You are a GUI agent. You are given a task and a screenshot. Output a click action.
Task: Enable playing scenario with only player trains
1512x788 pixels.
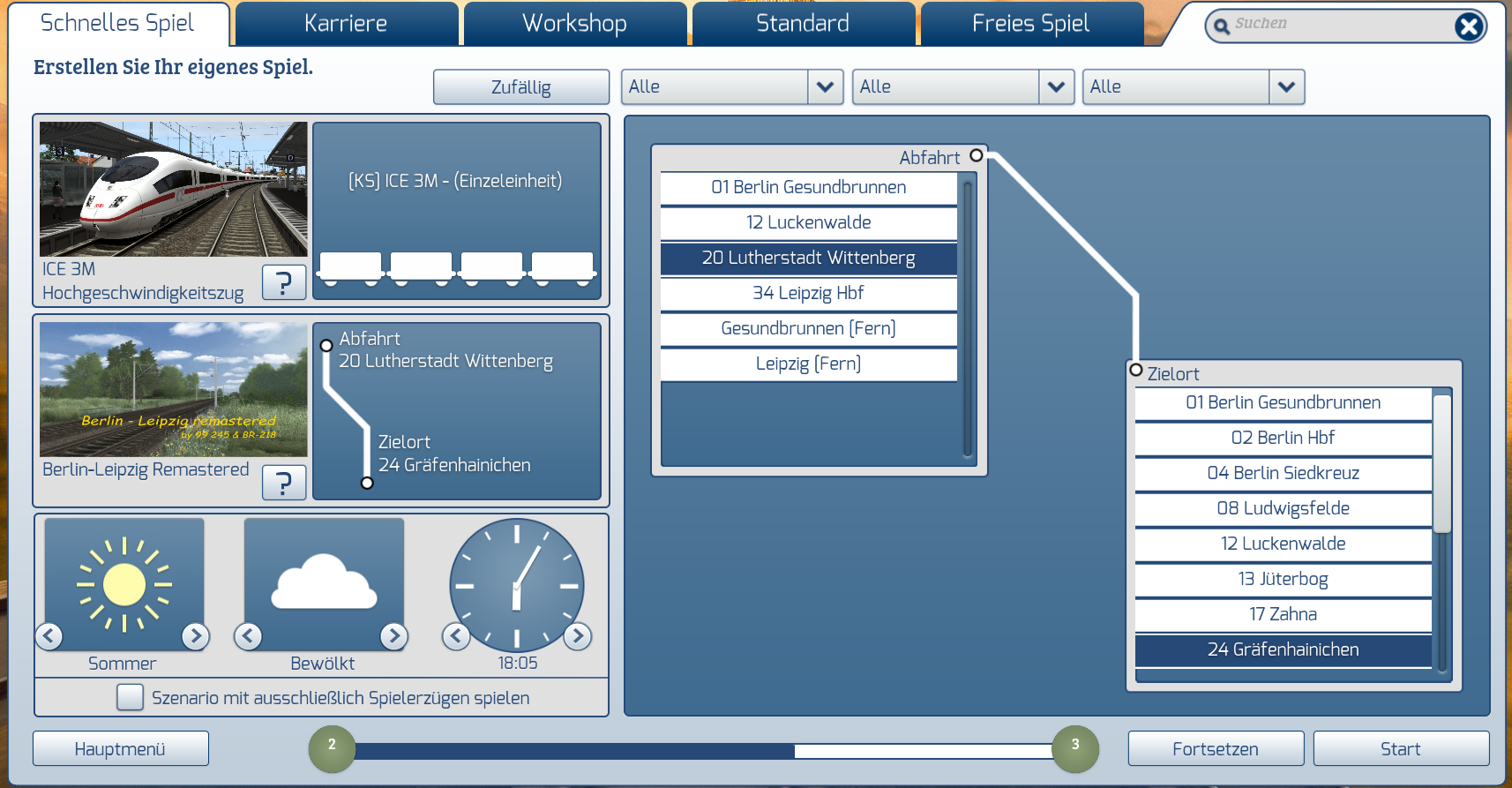pos(130,697)
